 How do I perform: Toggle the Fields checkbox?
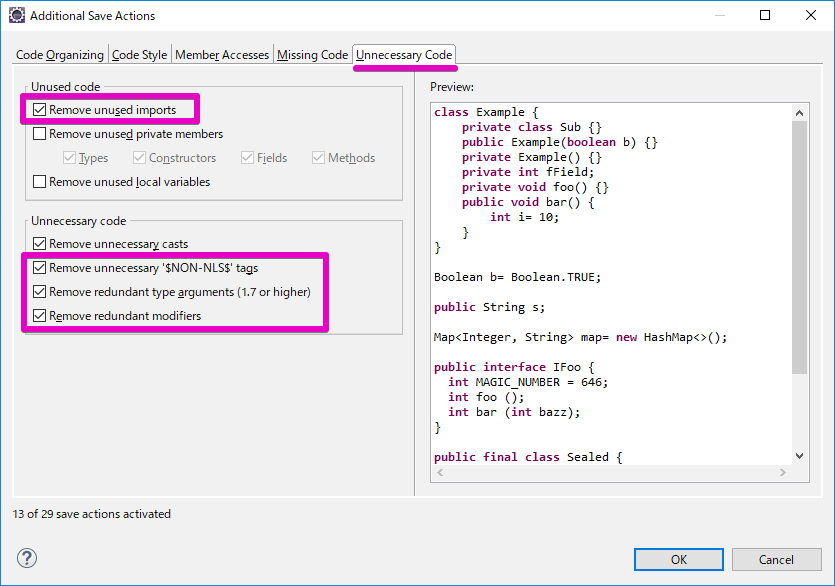click(247, 158)
